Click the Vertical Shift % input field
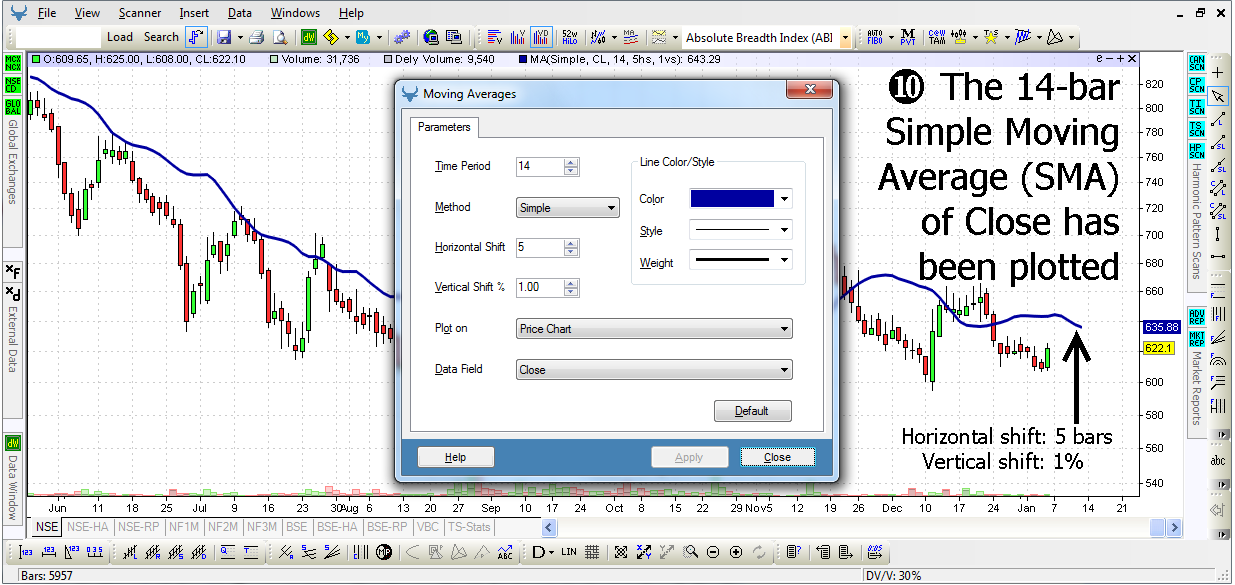This screenshot has width=1235, height=585. (540, 287)
